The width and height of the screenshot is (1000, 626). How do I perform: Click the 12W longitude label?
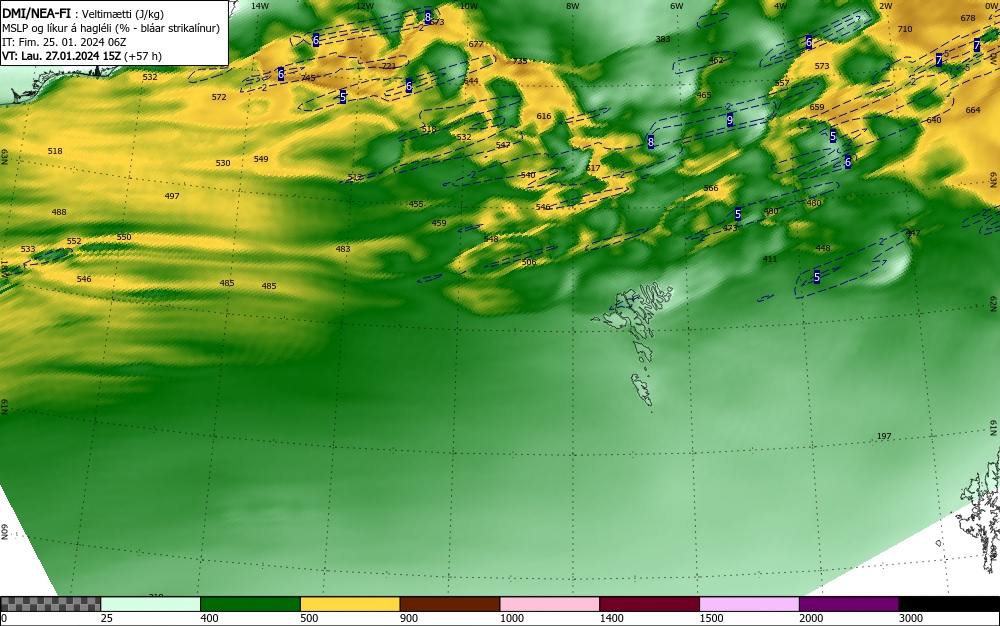365,6
